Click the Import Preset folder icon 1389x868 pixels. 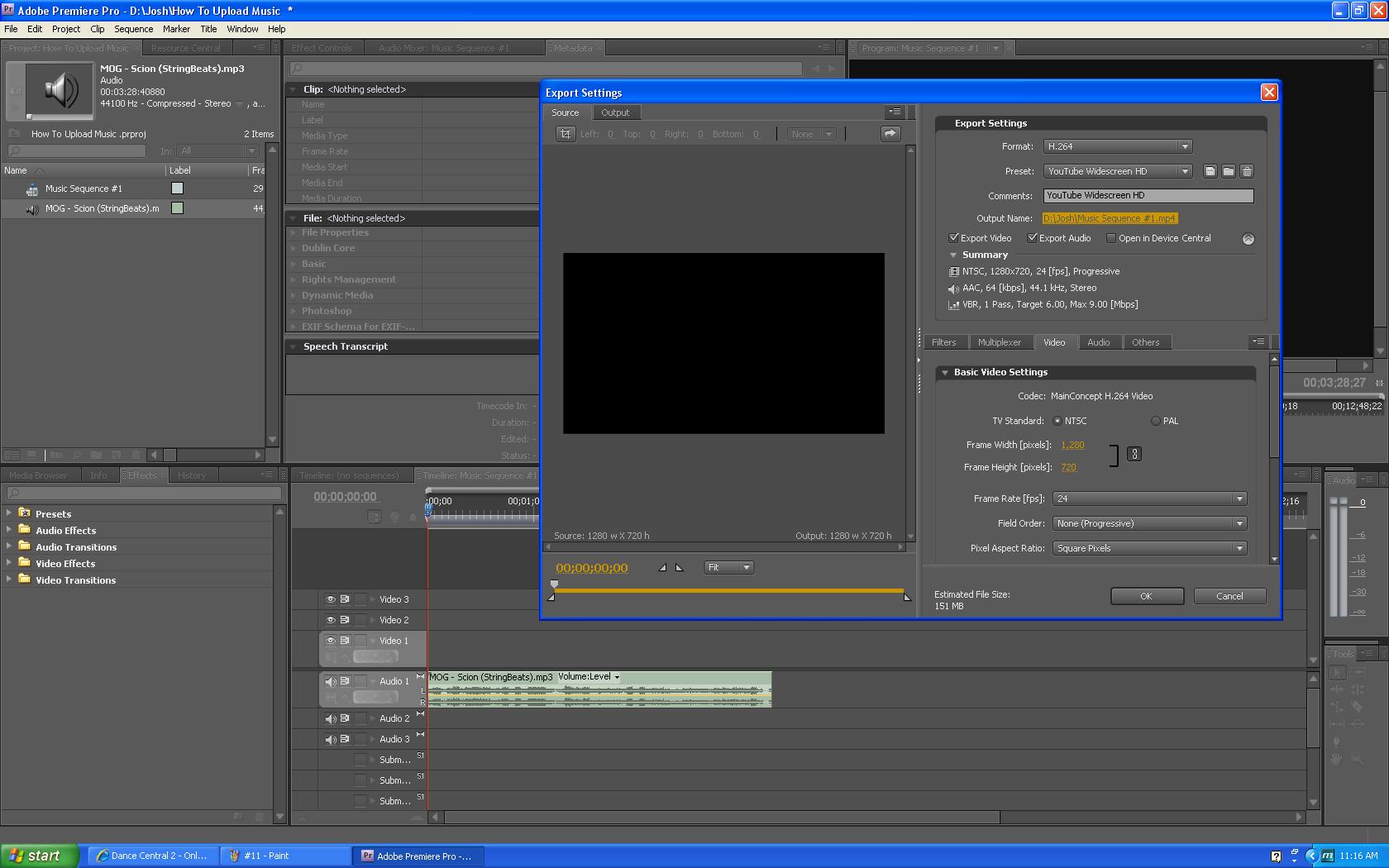pyautogui.click(x=1229, y=171)
